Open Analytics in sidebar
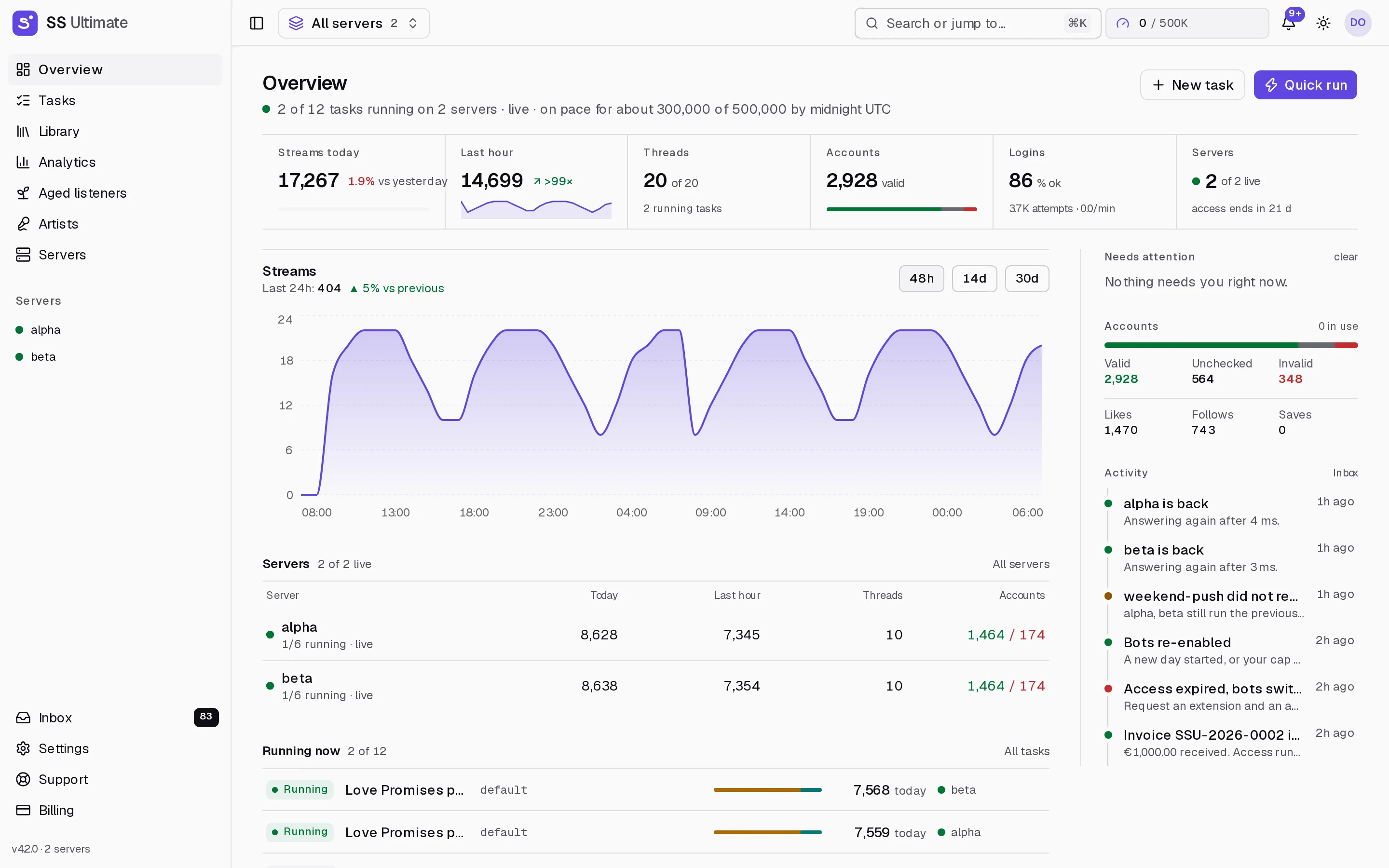The height and width of the screenshot is (868, 1389). point(115,163)
